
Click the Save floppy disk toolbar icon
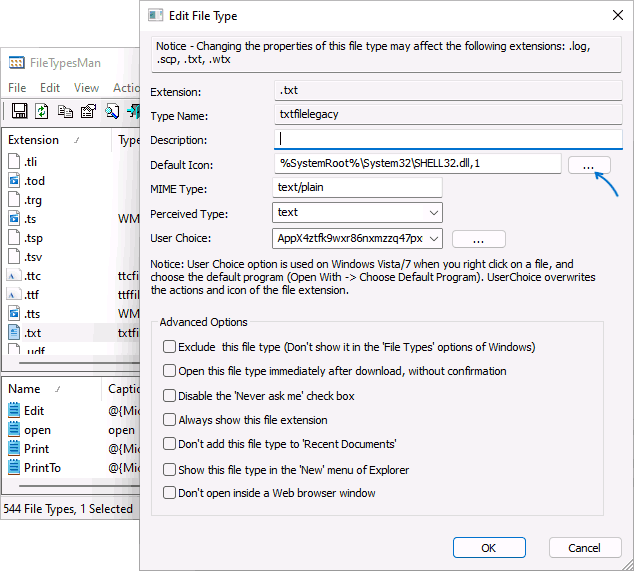18,111
